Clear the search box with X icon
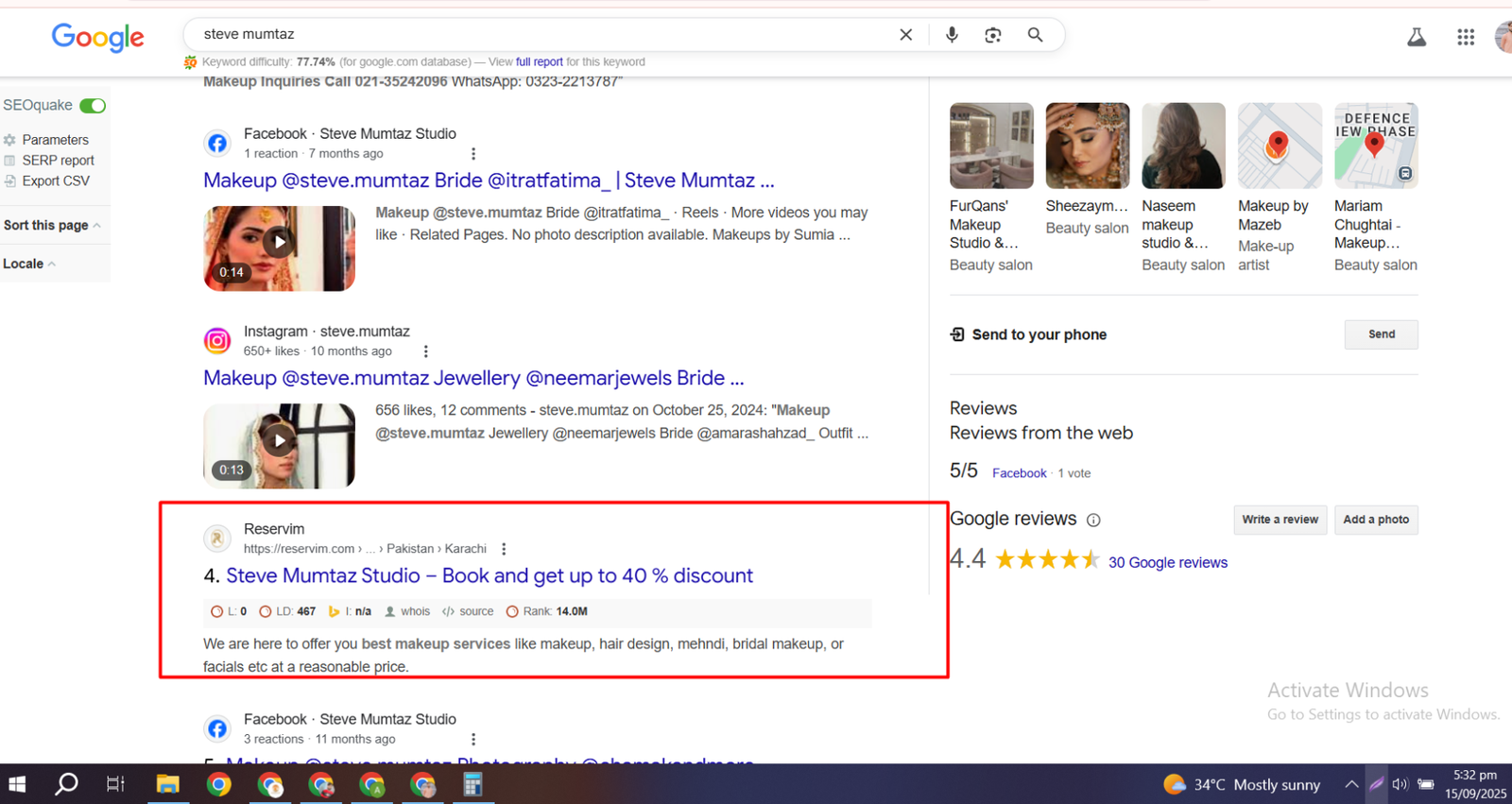Image resolution: width=1512 pixels, height=804 pixels. tap(905, 35)
